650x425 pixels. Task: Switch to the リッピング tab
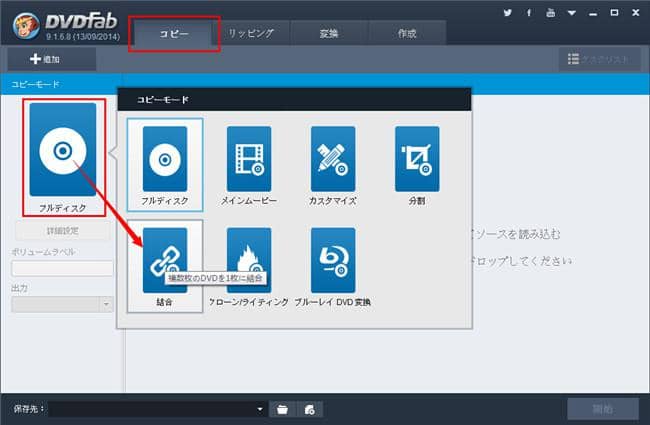click(251, 34)
